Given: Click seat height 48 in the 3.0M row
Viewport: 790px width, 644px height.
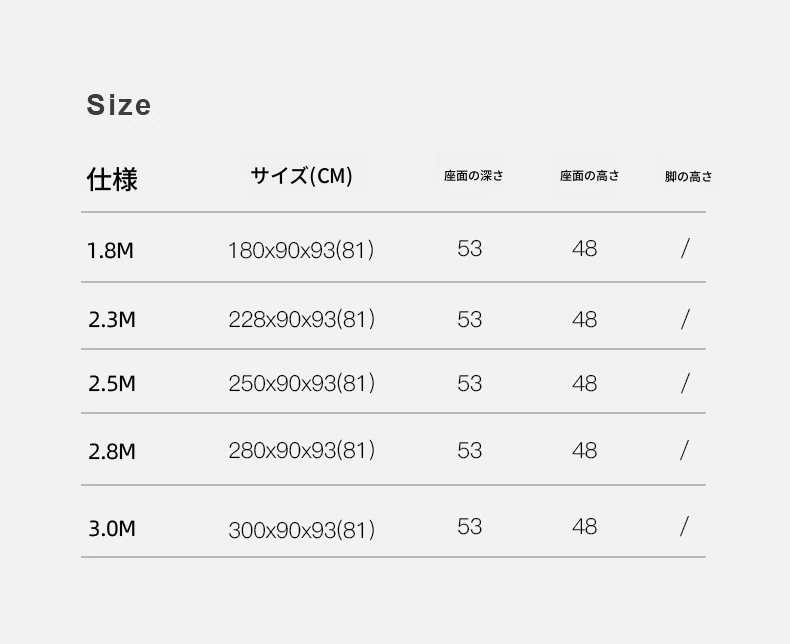Looking at the screenshot, I should [585, 526].
